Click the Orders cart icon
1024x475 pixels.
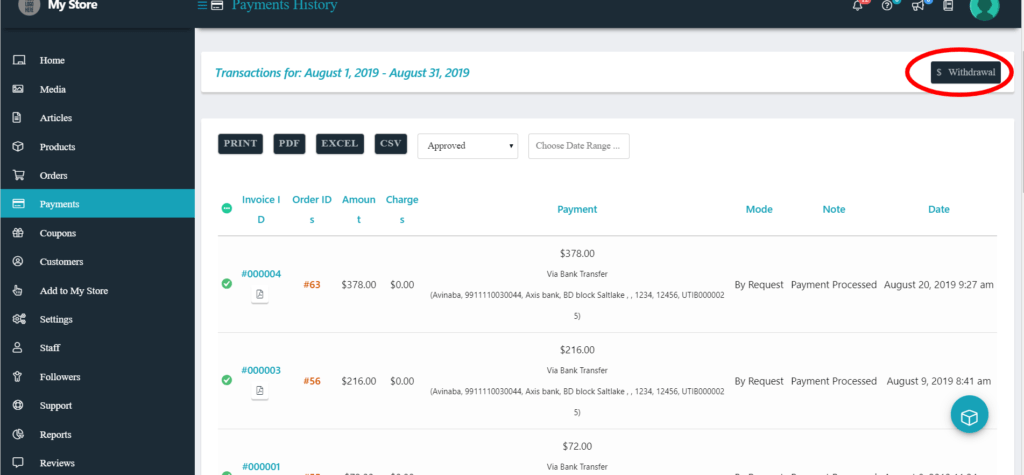pos(18,175)
